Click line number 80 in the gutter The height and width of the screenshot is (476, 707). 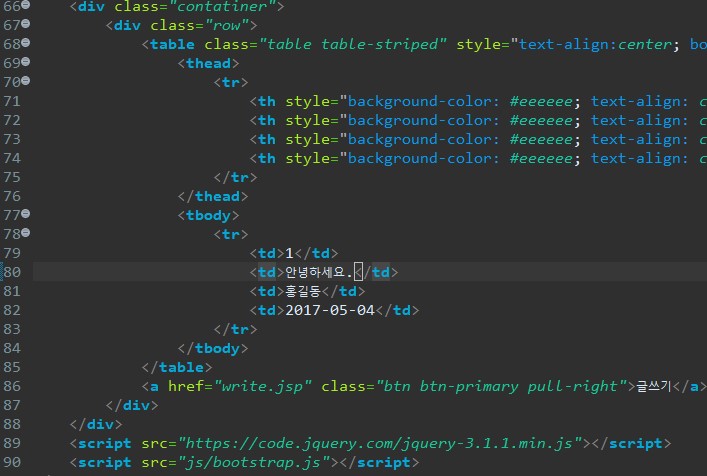point(12,272)
